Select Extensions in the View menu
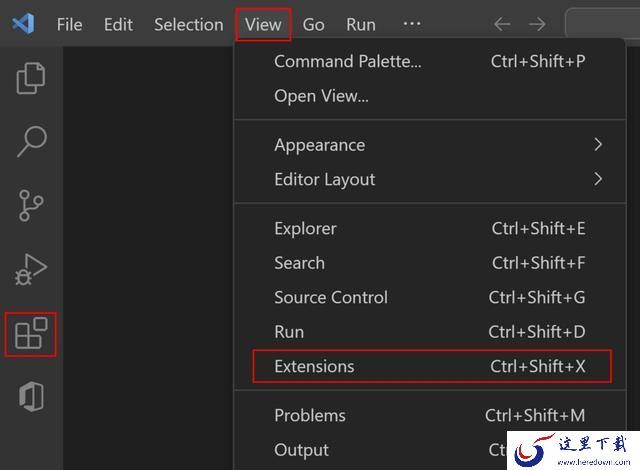Screen dimensions: 640x470 pyautogui.click(x=431, y=366)
